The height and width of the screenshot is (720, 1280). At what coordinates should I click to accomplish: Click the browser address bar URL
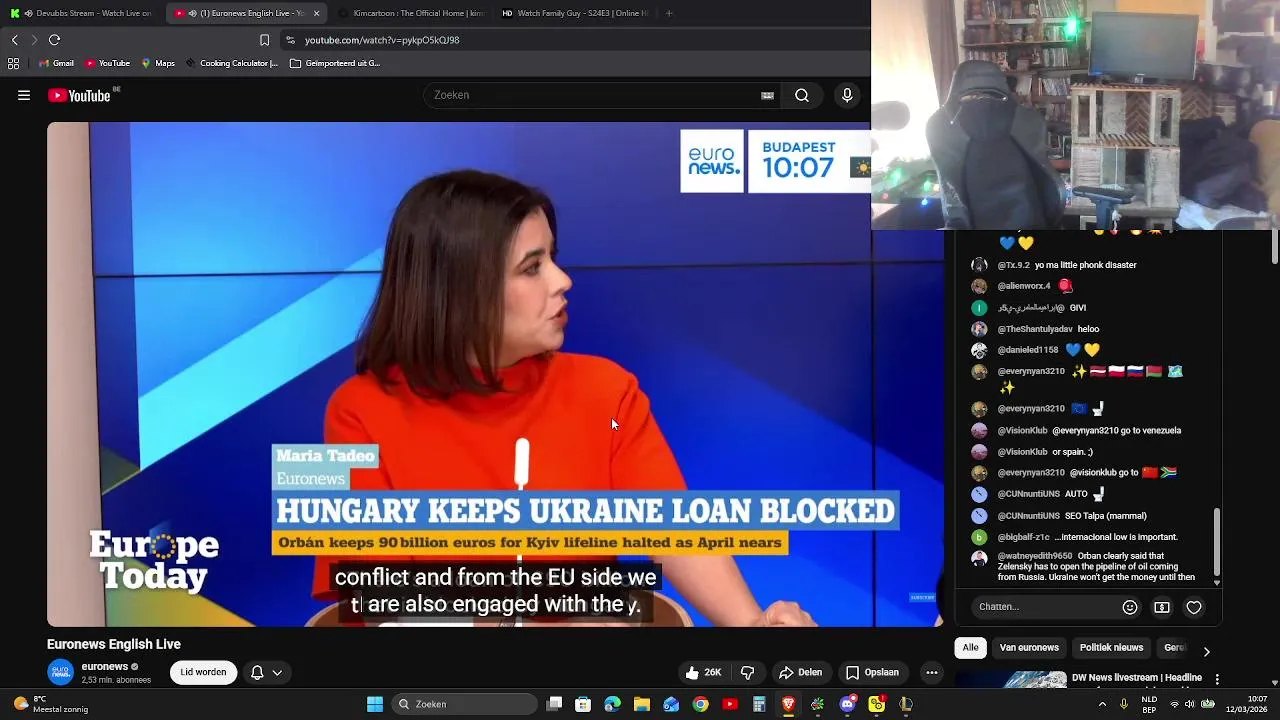click(x=382, y=40)
